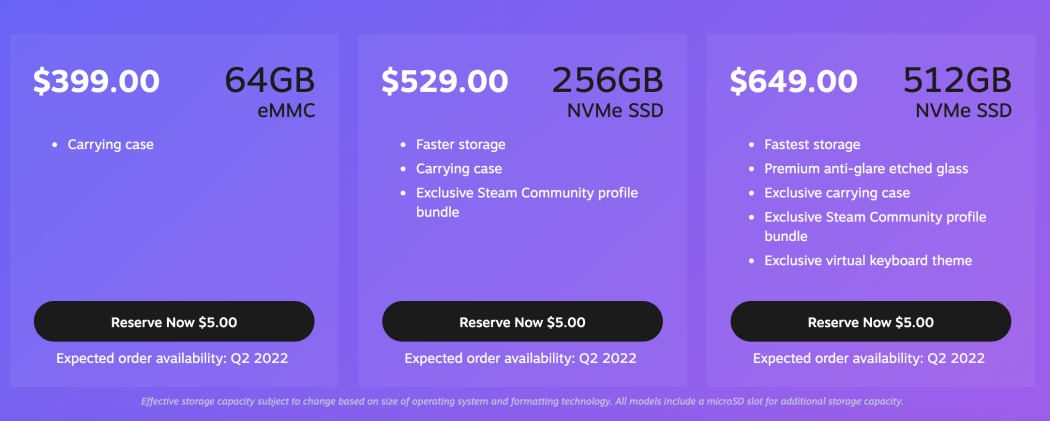
Task: Click Exclusive Steam Community bundle in the $529 card
Action: coord(526,202)
